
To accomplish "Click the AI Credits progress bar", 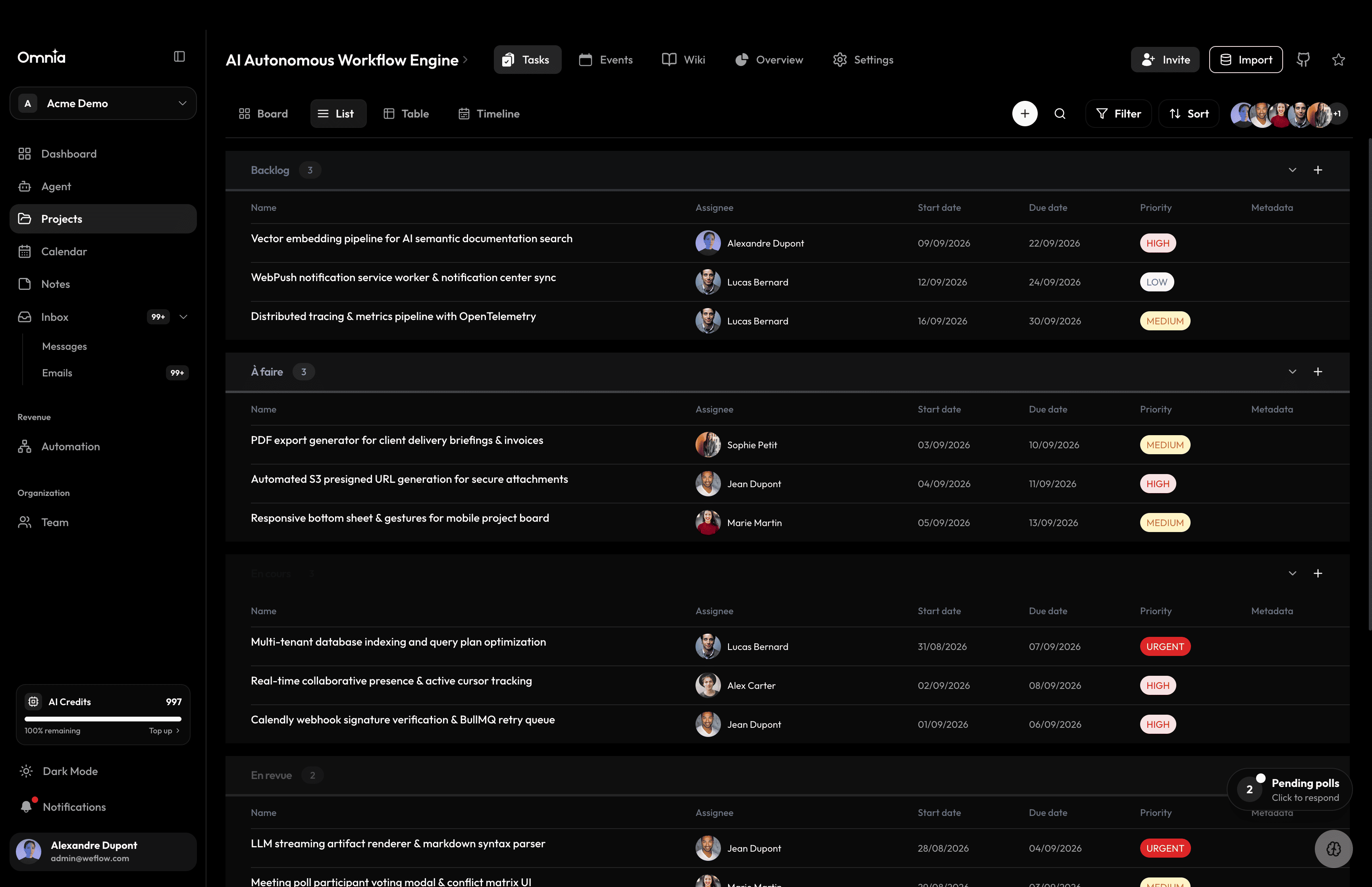I will [103, 719].
